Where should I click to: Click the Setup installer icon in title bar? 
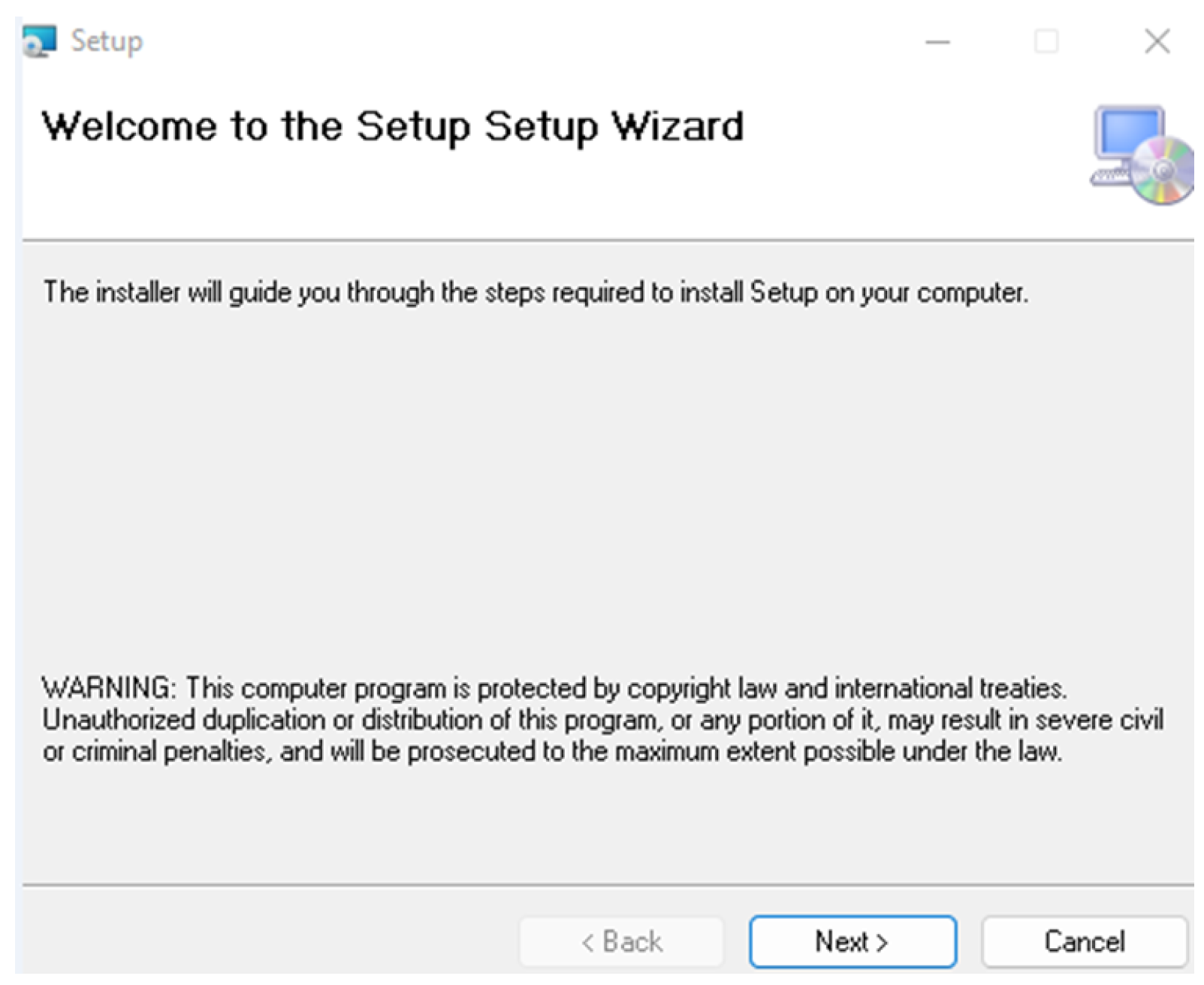coord(39,41)
